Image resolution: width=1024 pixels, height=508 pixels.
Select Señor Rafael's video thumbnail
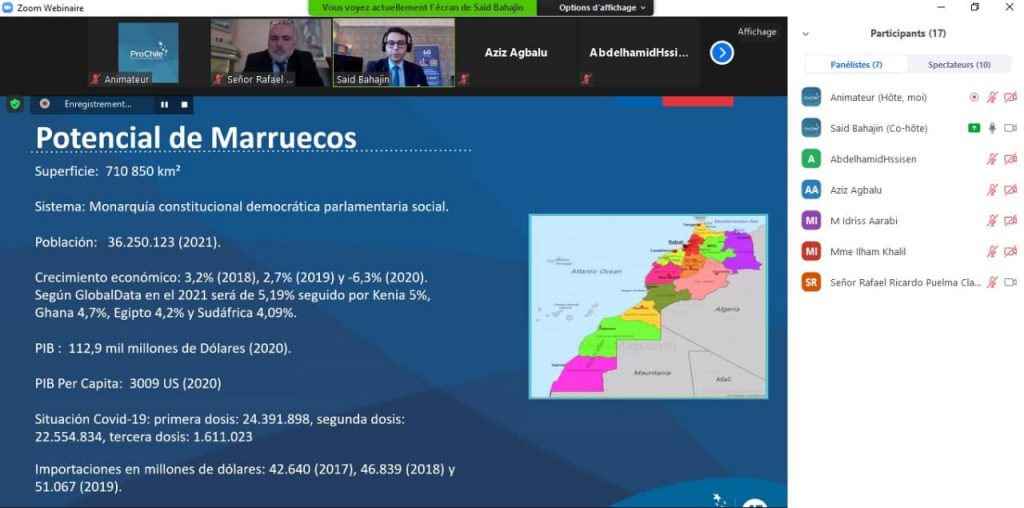(x=270, y=52)
